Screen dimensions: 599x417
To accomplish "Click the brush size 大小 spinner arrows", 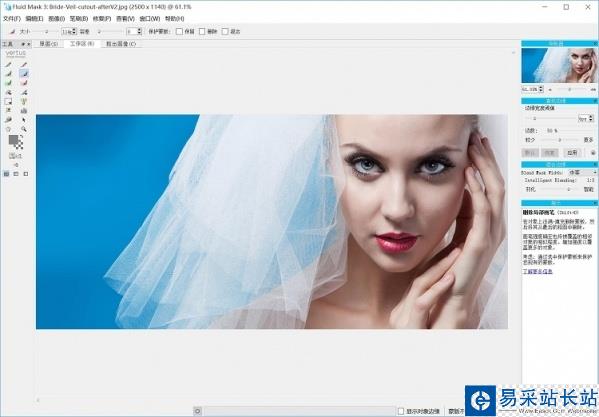I will pyautogui.click(x=74, y=31).
